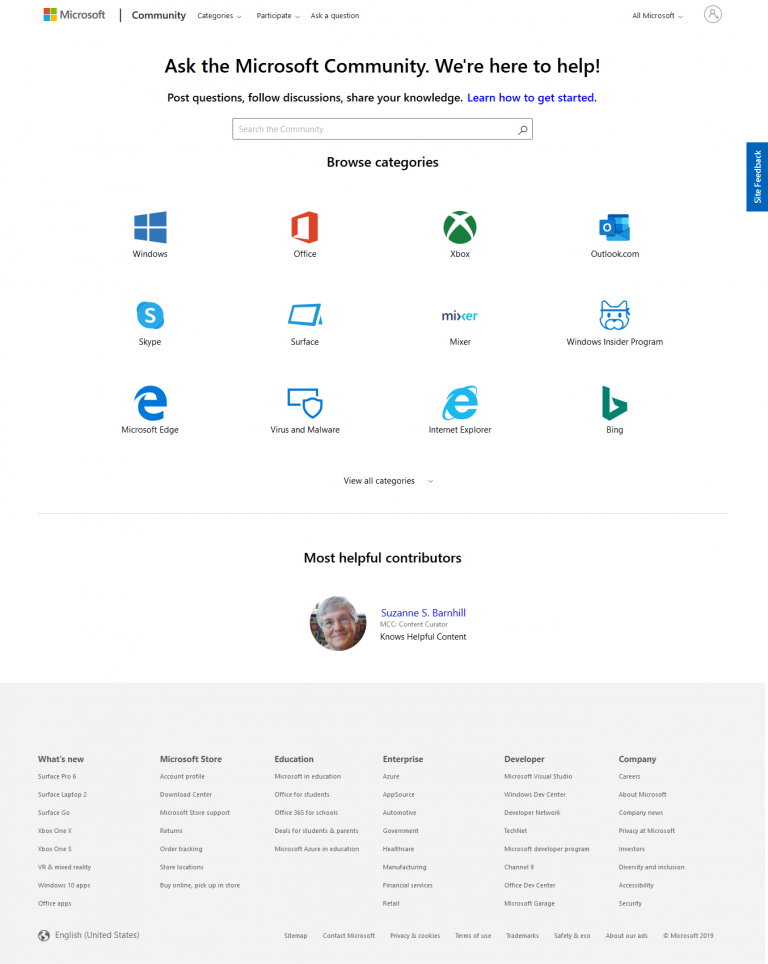
Task: Open Accessibility footer link
Action: pos(636,885)
